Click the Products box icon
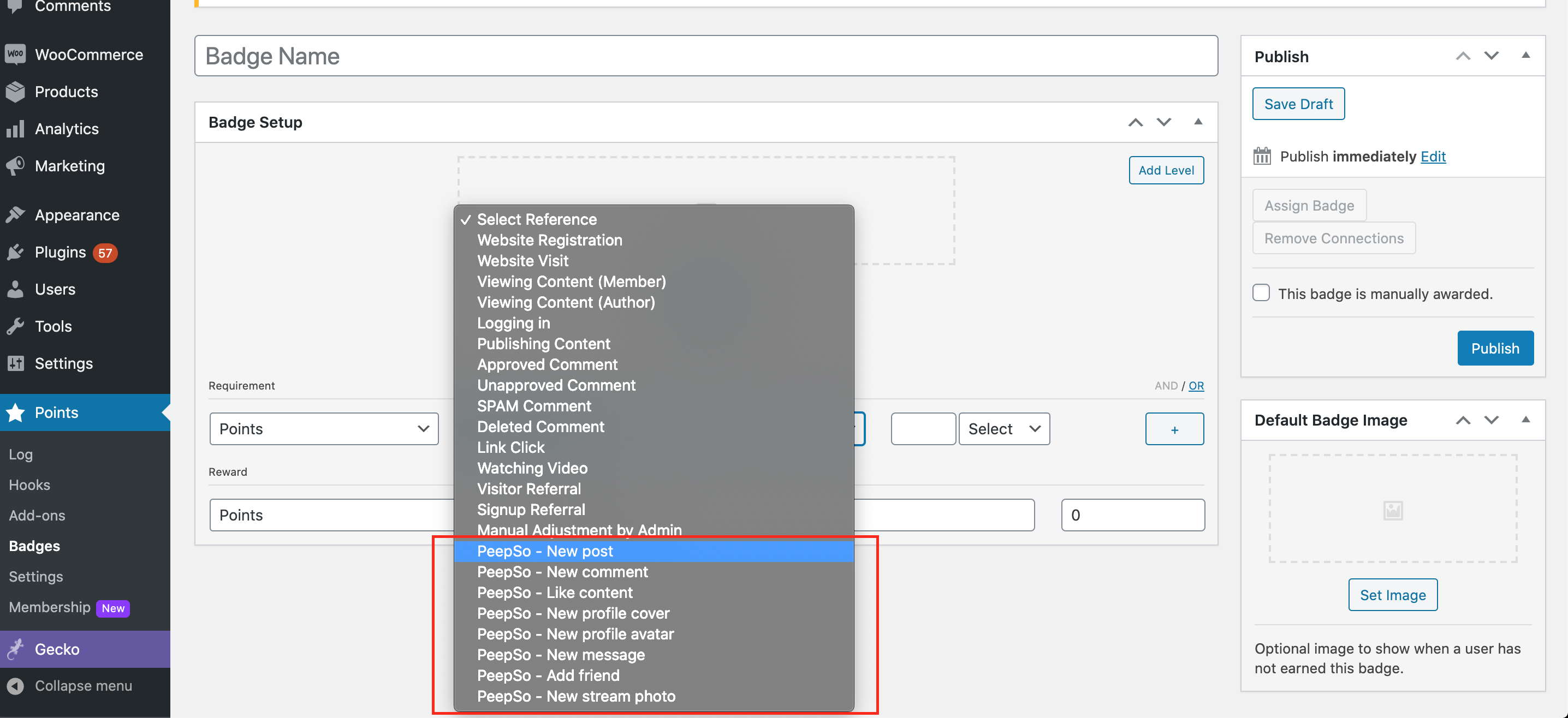 pyautogui.click(x=15, y=91)
